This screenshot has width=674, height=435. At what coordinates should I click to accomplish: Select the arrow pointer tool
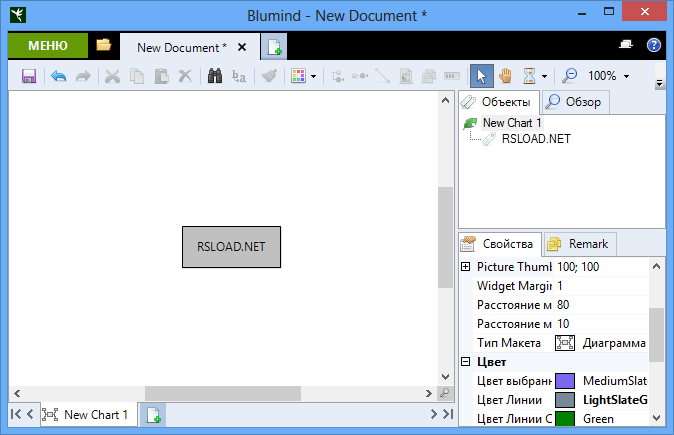pyautogui.click(x=481, y=76)
